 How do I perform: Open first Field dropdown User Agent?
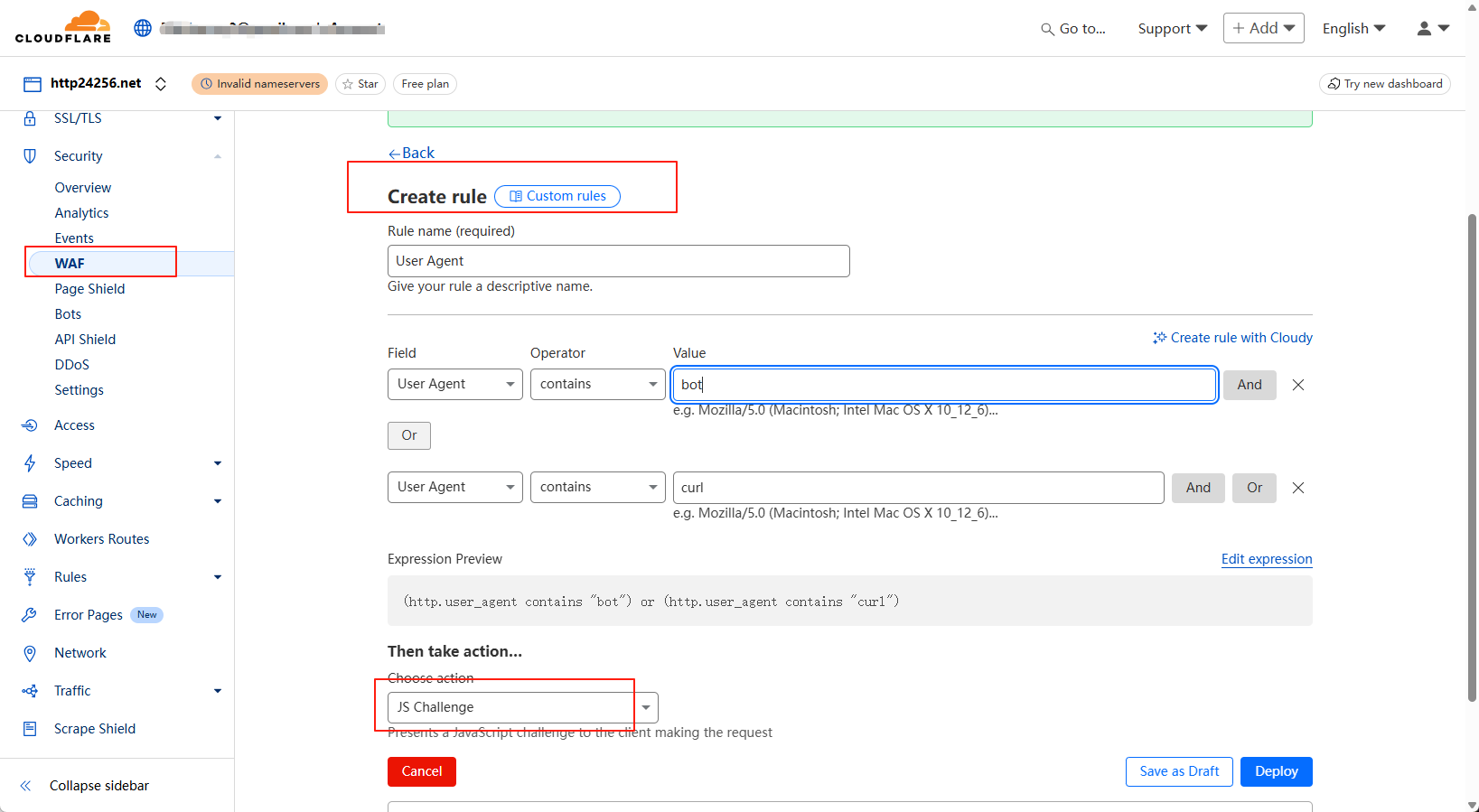click(x=455, y=384)
